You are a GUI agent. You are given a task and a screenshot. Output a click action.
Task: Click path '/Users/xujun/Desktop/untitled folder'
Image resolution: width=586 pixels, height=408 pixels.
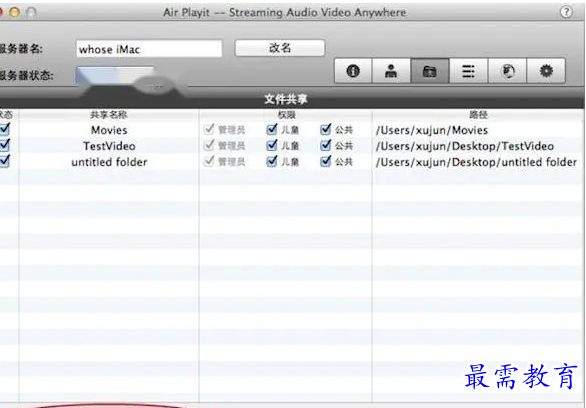(x=476, y=162)
